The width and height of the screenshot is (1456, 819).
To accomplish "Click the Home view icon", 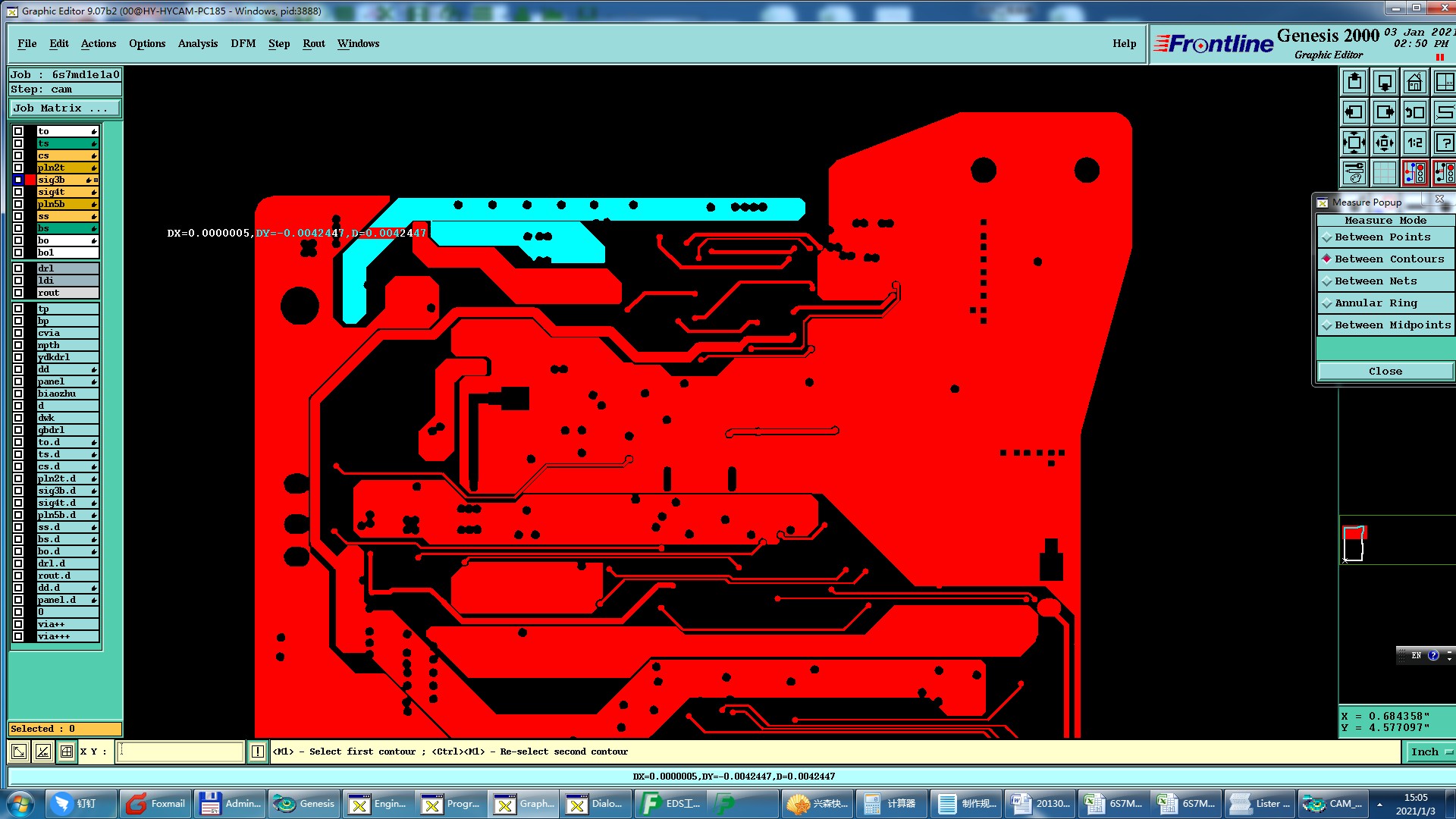I will pyautogui.click(x=1414, y=82).
